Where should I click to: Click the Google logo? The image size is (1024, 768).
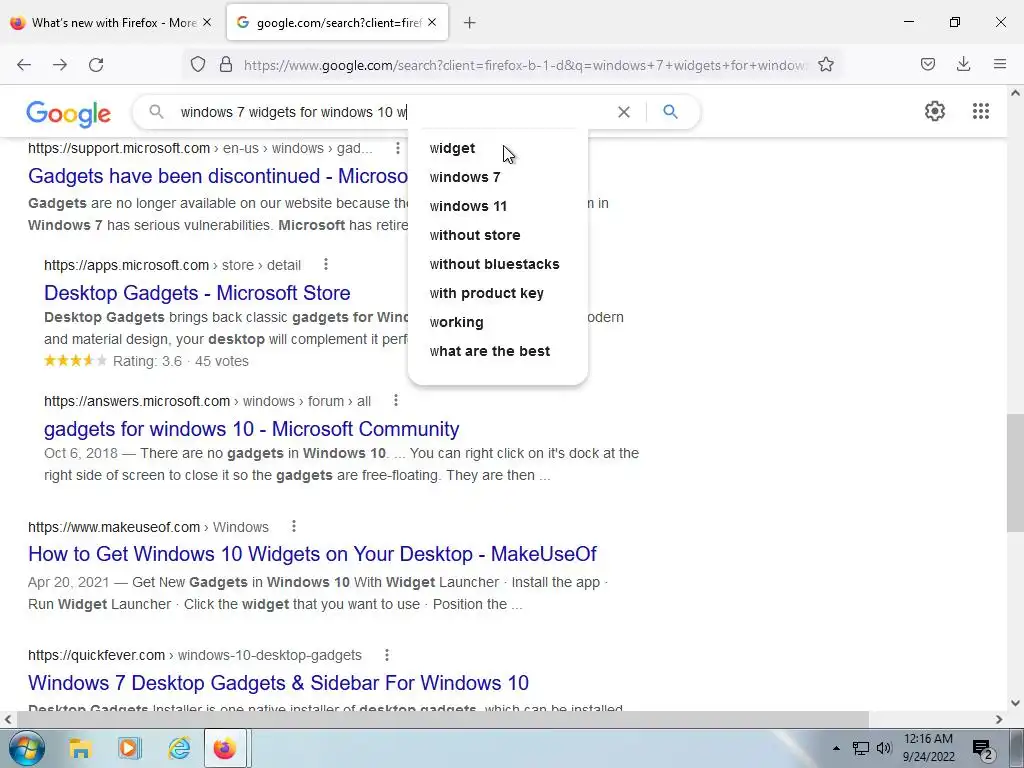pyautogui.click(x=69, y=114)
